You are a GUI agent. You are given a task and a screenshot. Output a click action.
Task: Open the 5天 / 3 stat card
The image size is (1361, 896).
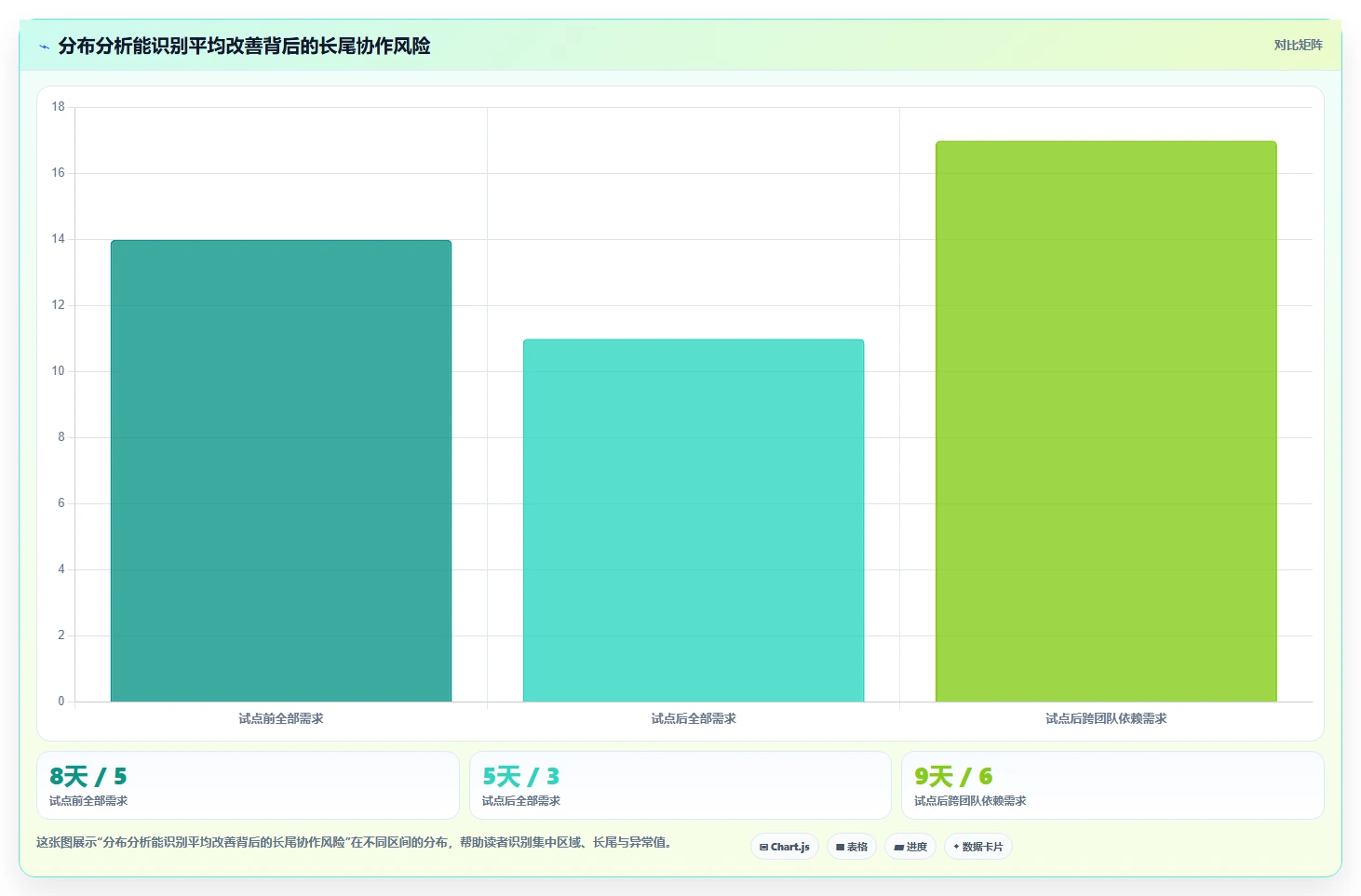coord(680,785)
